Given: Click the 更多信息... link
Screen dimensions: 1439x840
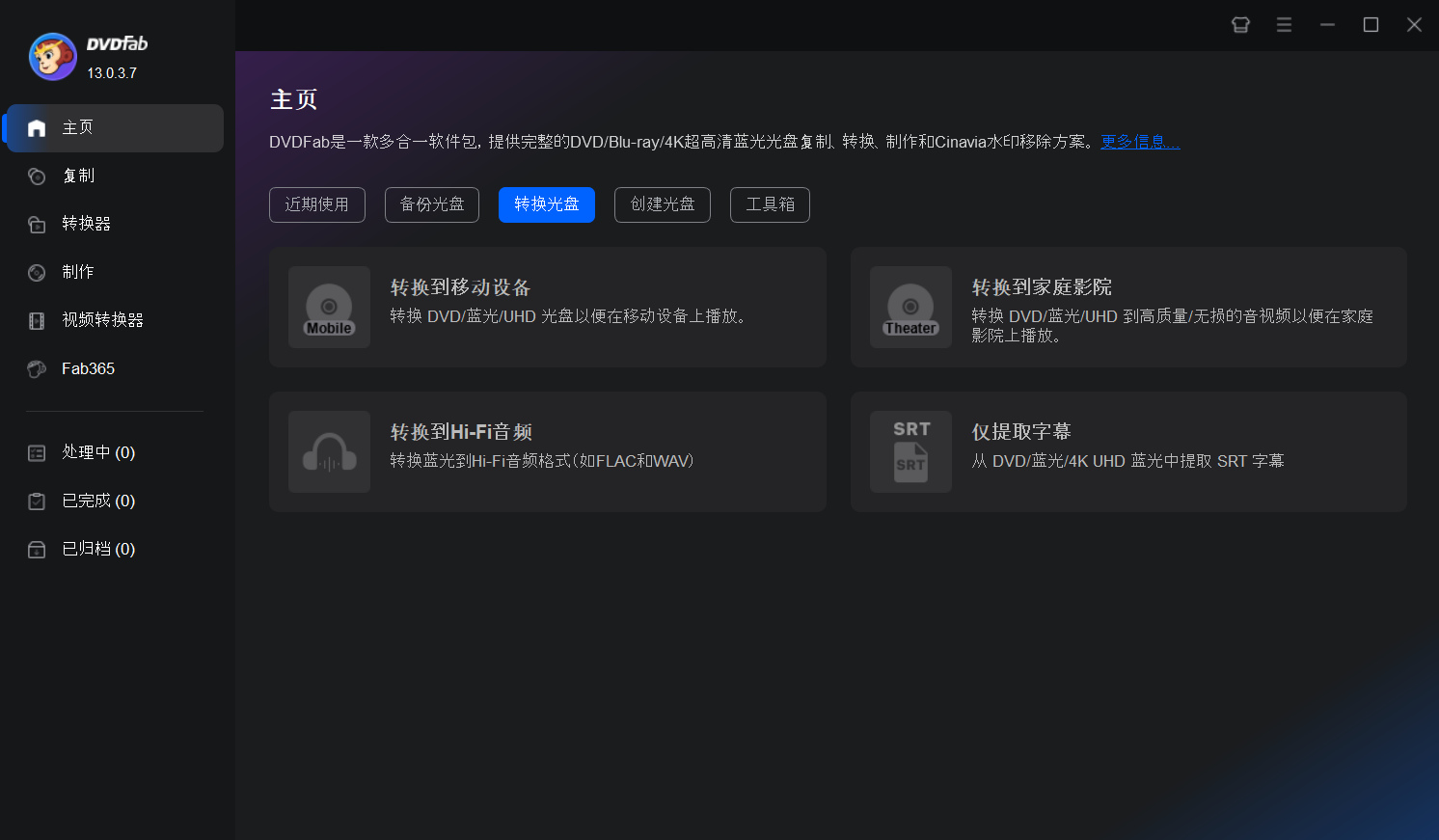Looking at the screenshot, I should point(1140,142).
